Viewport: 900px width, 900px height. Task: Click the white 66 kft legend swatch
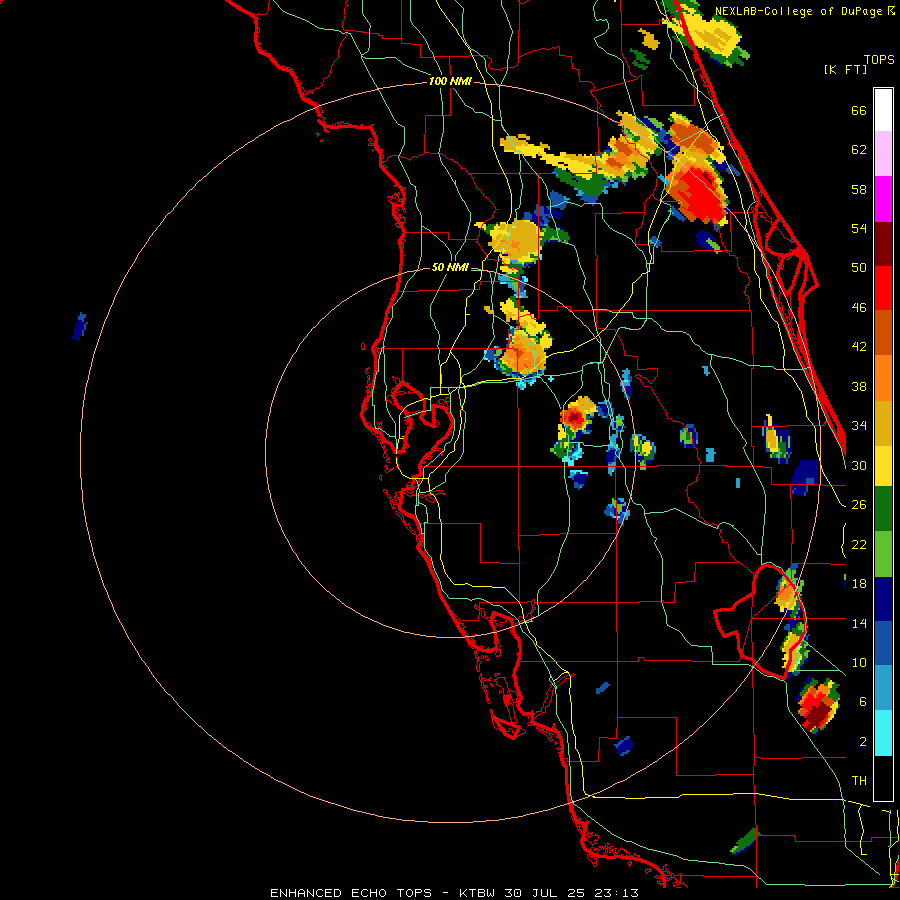tap(883, 110)
